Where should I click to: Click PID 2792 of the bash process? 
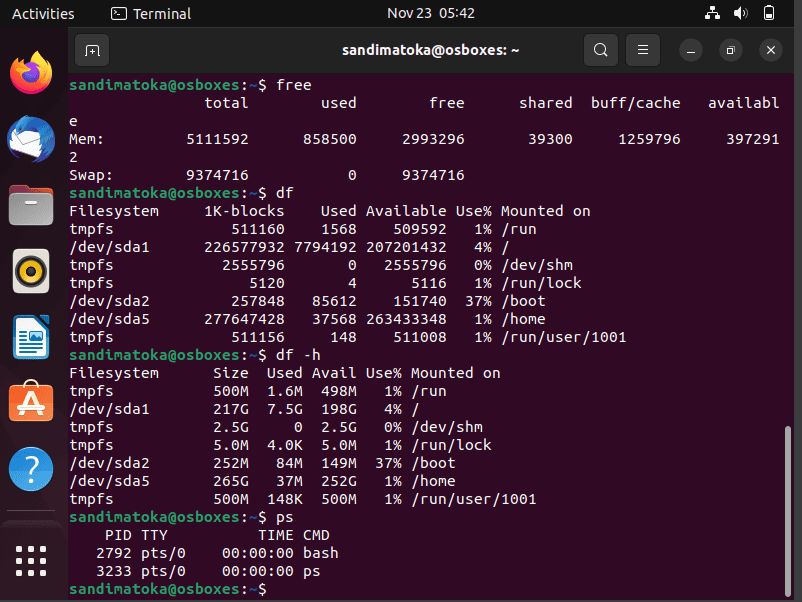click(x=114, y=553)
